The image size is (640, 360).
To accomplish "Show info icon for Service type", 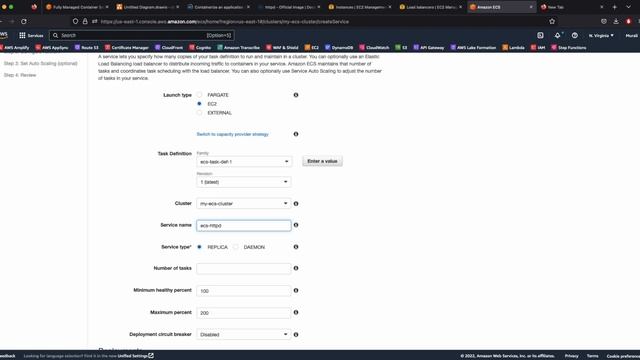I will click(296, 247).
